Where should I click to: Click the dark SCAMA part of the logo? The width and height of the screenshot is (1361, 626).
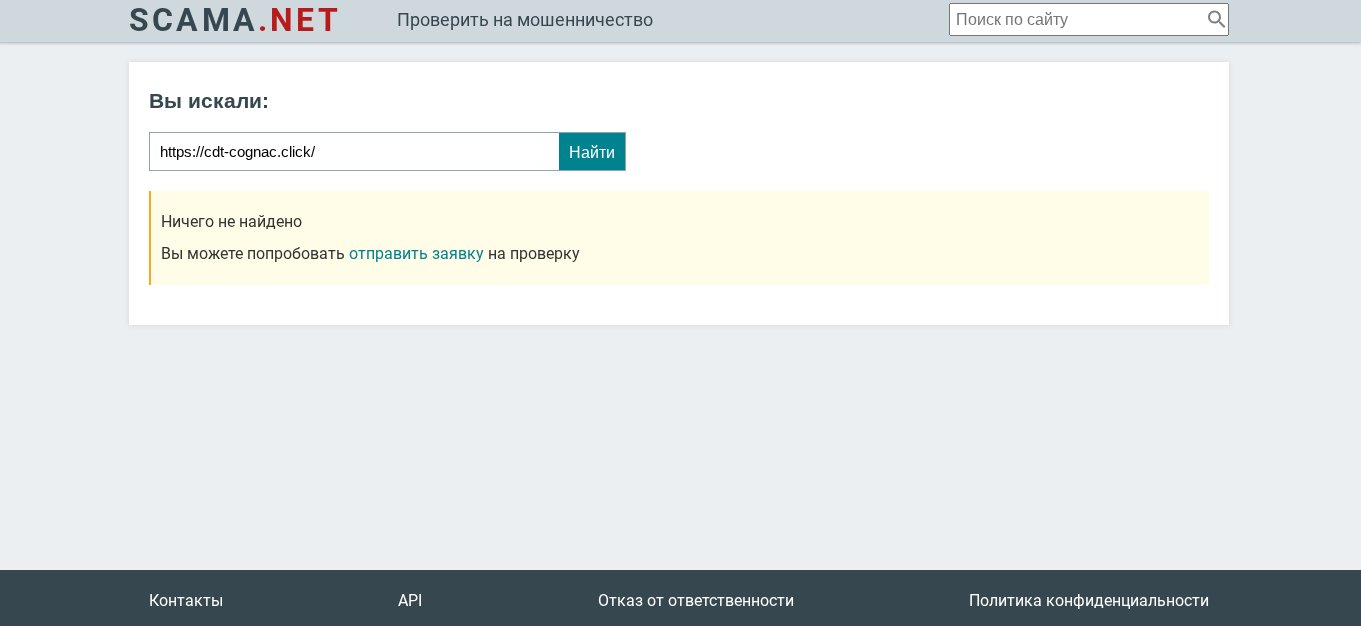(192, 20)
